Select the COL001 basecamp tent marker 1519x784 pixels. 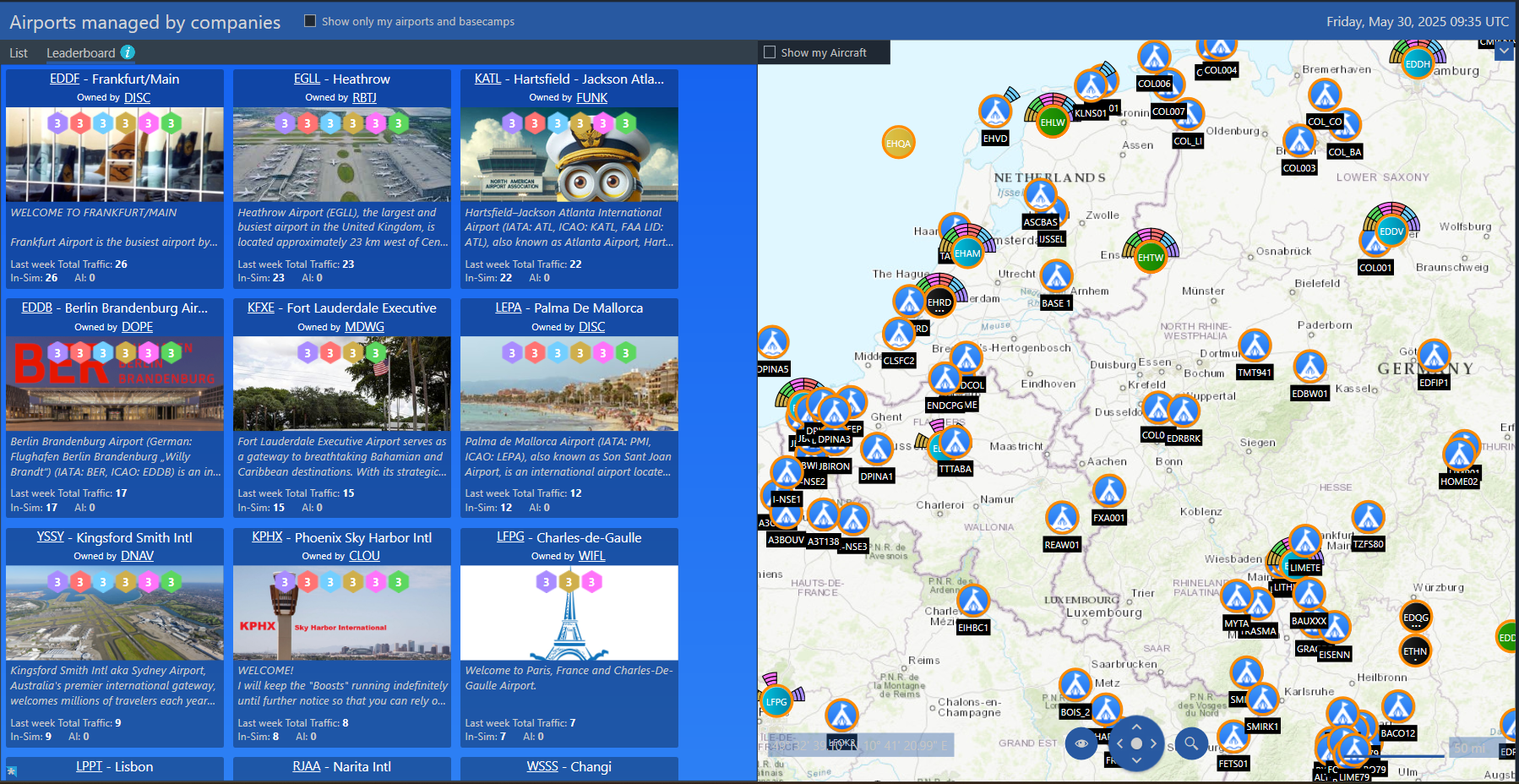(x=1375, y=242)
